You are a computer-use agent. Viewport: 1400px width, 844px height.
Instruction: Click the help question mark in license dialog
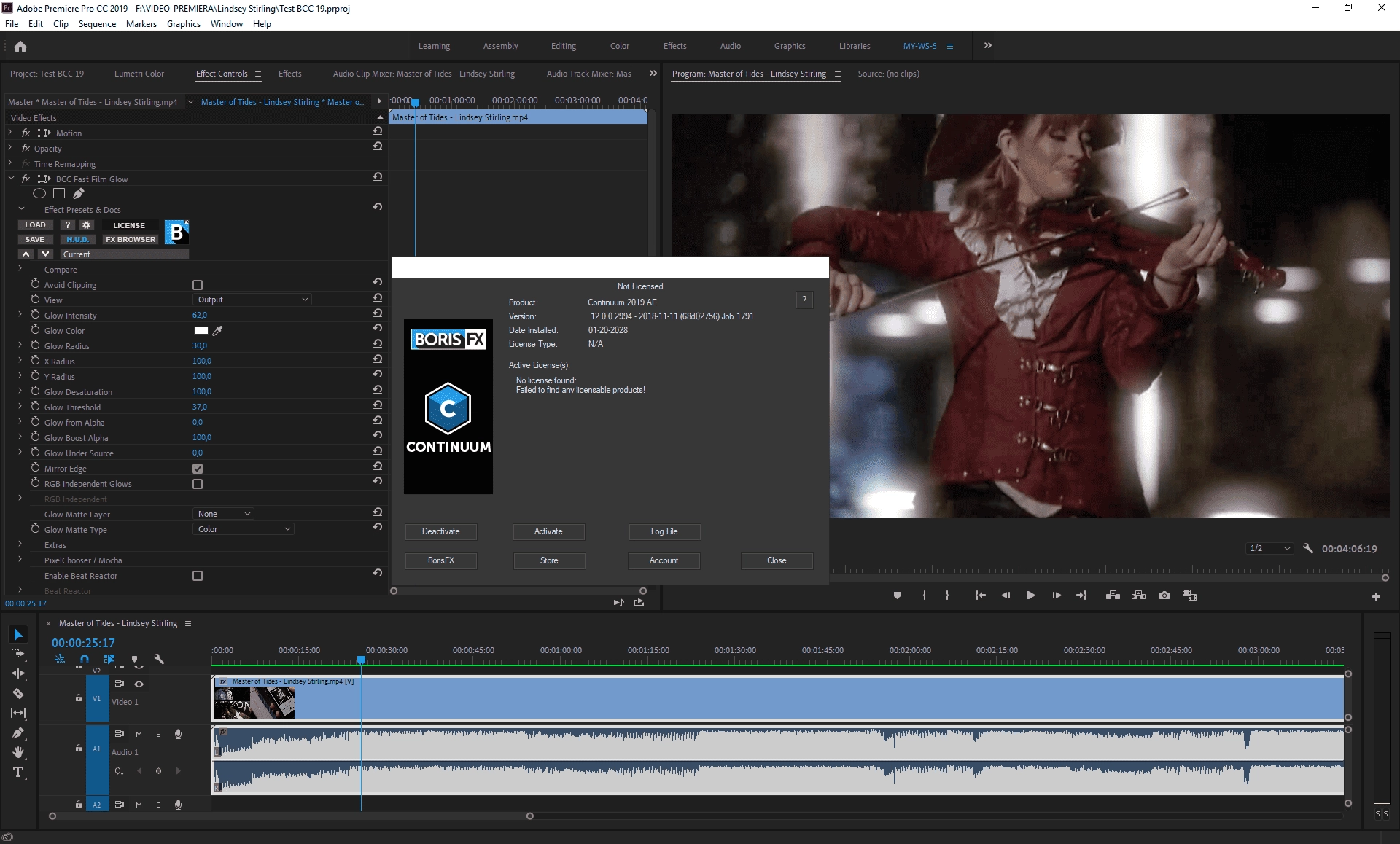[x=804, y=300]
